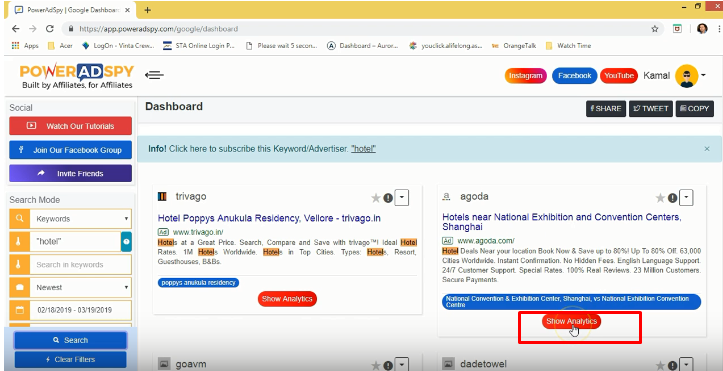Click the Chrome extension icon near avatar
Image resolution: width=723 pixels, height=371 pixels.
[x=677, y=29]
